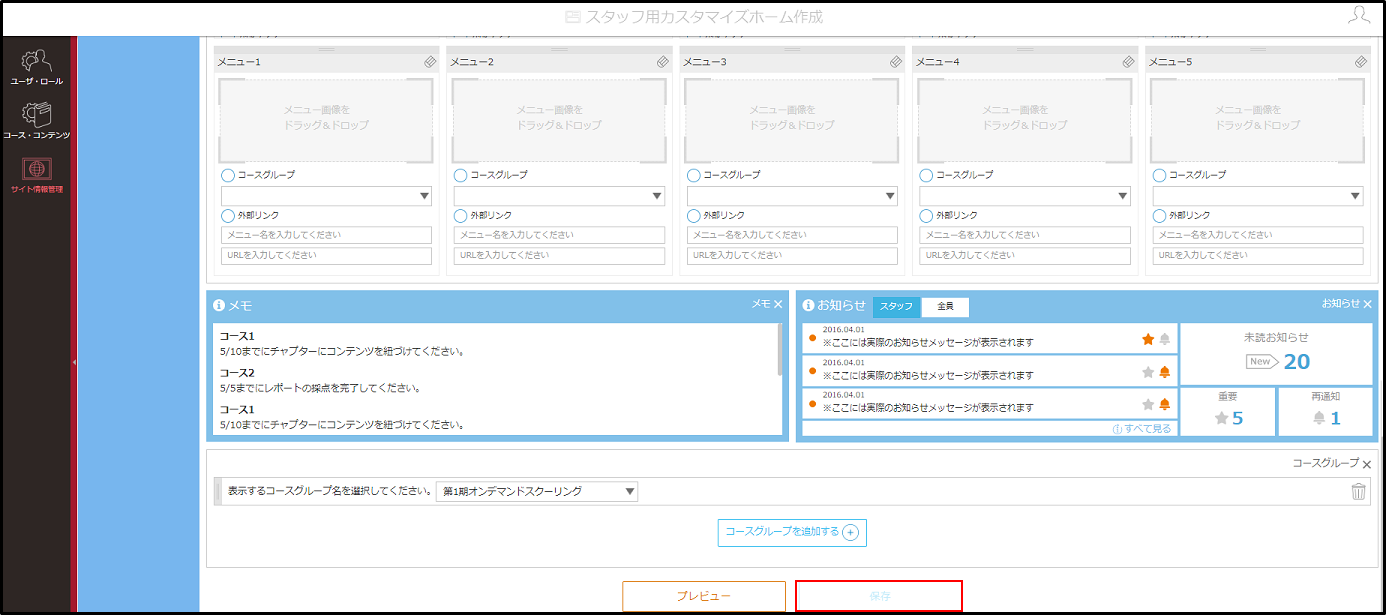Click URL input field in メニュー5
Image resolution: width=1386 pixels, height=615 pixels.
[1258, 256]
